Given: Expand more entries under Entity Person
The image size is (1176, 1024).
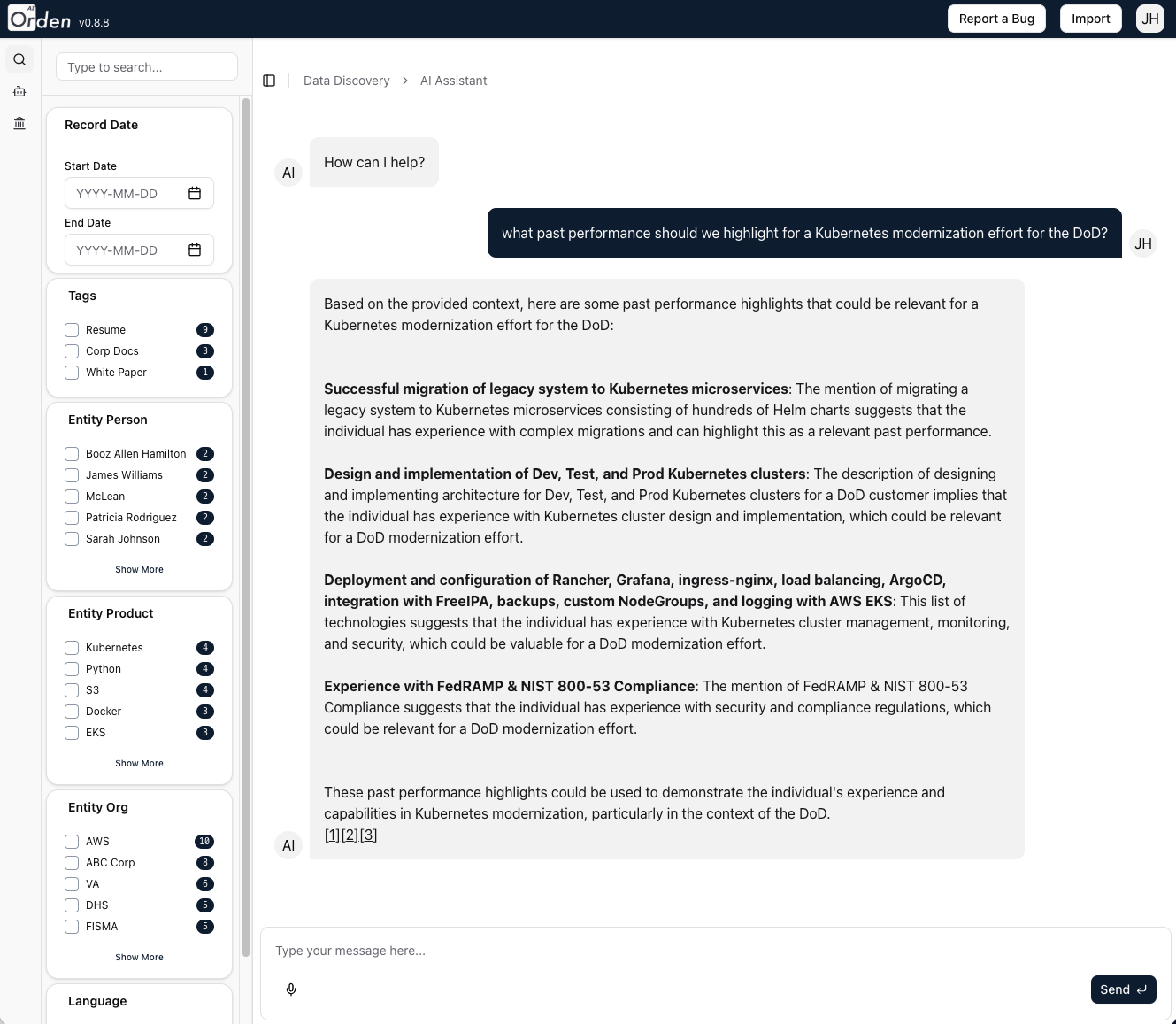Looking at the screenshot, I should [x=139, y=569].
